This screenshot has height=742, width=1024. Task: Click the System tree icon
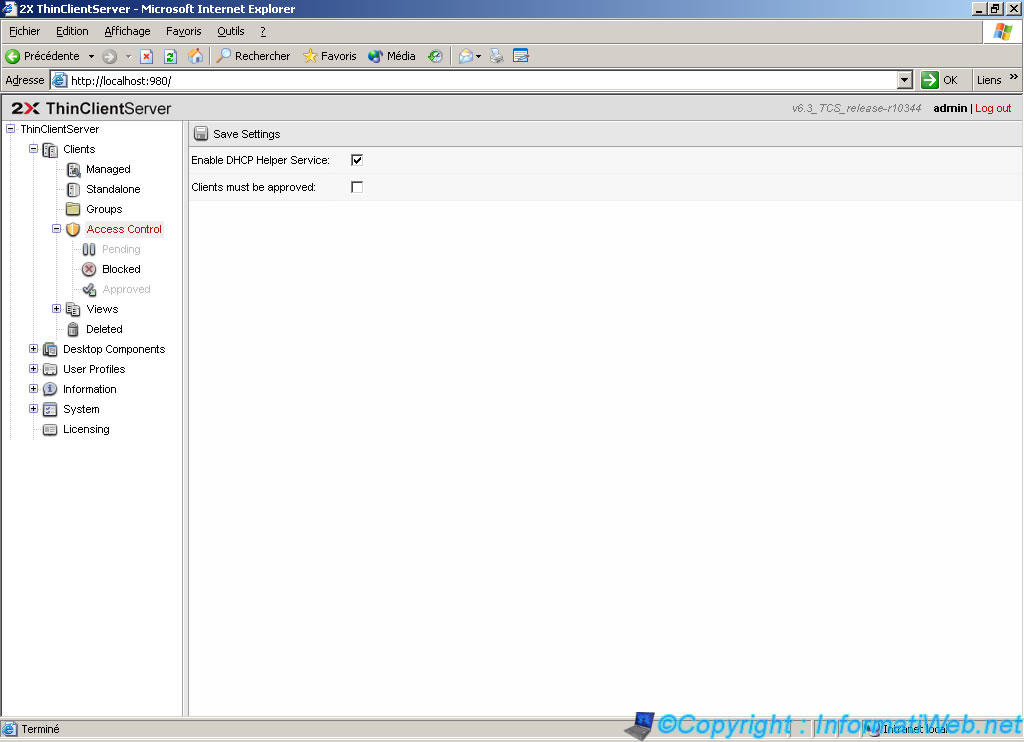pyautogui.click(x=50, y=410)
